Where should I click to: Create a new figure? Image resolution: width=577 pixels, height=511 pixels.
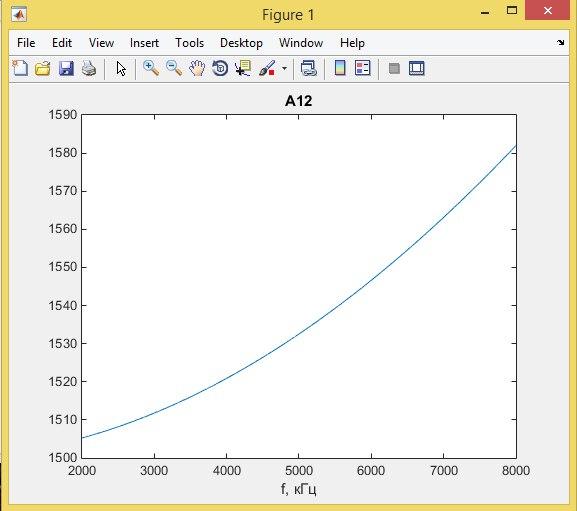point(20,68)
